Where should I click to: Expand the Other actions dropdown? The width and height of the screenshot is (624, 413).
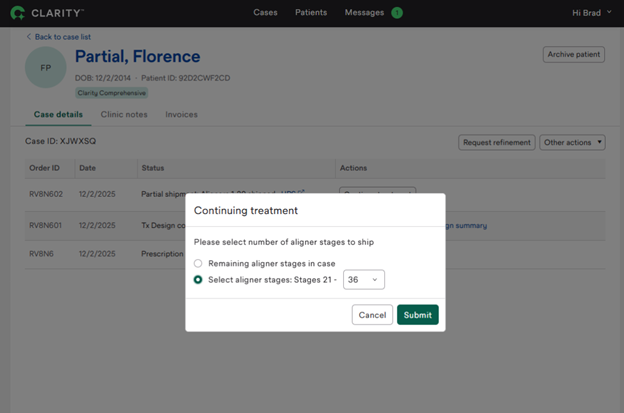[x=572, y=143]
